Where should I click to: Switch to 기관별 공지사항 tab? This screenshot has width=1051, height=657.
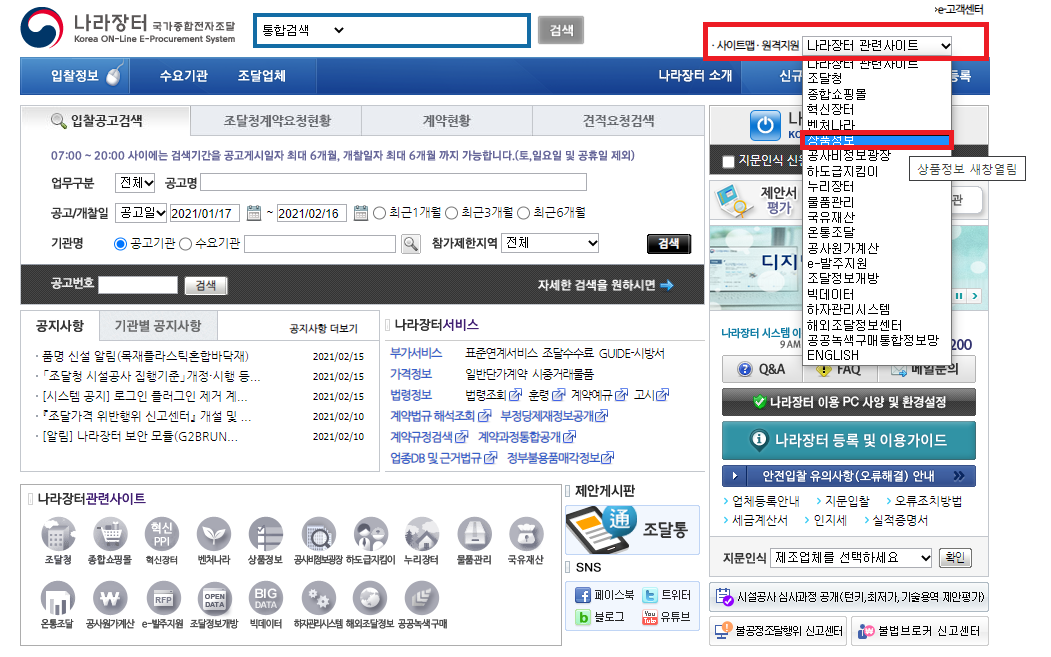coord(158,326)
